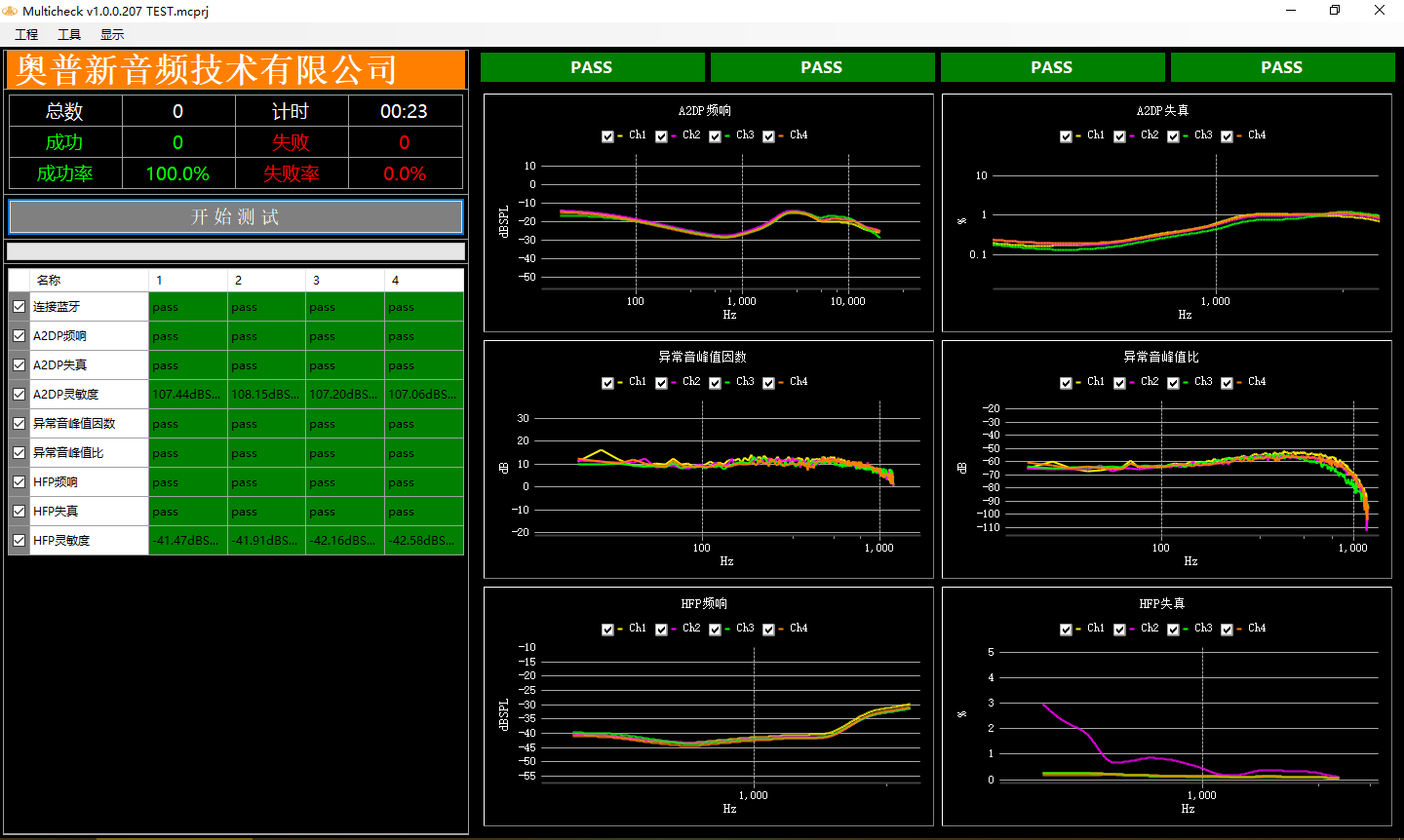Open the 工程 menu
The height and width of the screenshot is (840, 1404).
tap(26, 35)
